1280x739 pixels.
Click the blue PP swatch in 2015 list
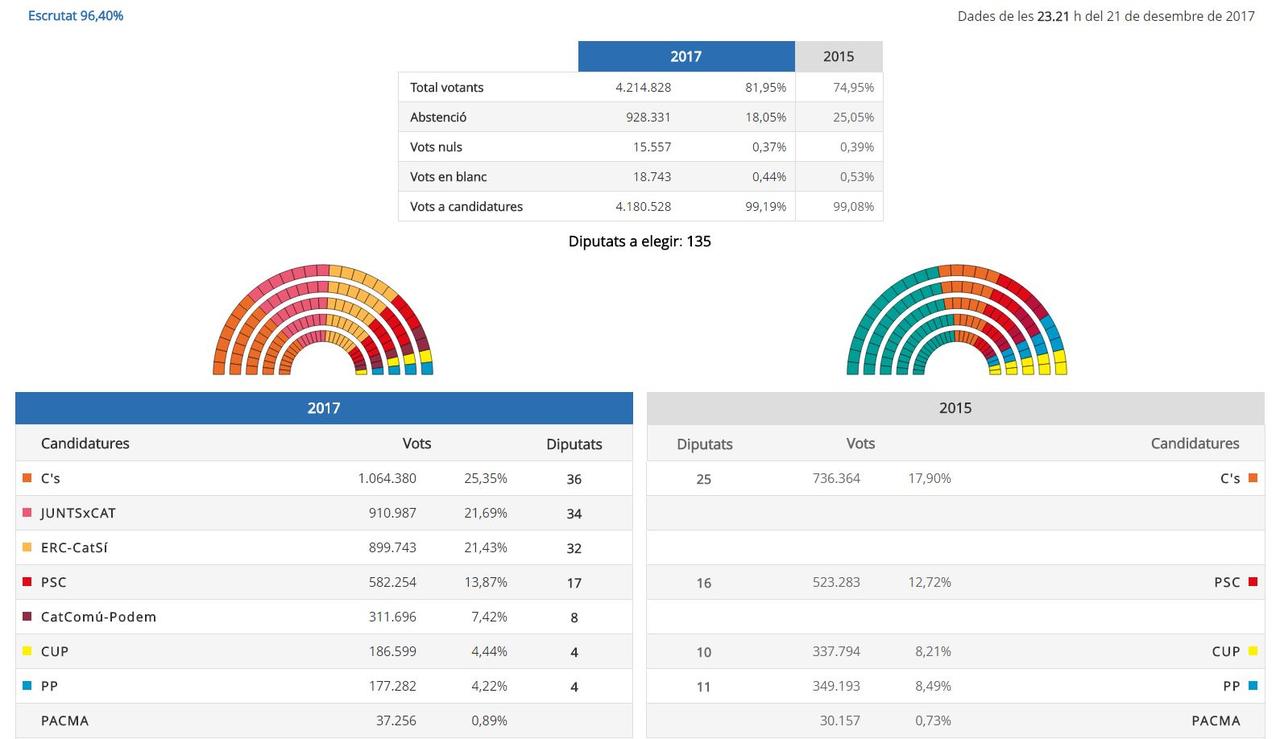[x=1253, y=686]
